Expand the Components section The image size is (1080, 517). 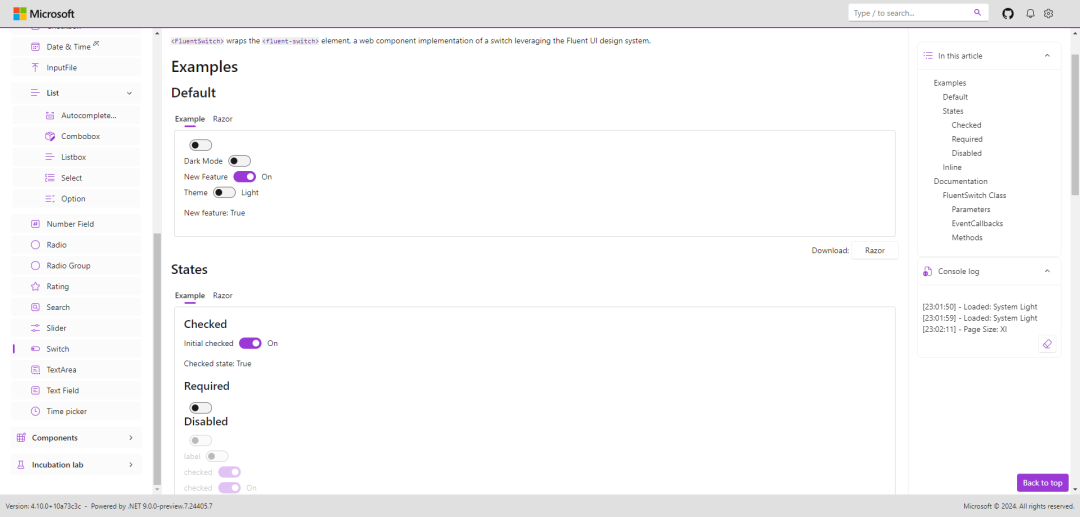click(130, 438)
